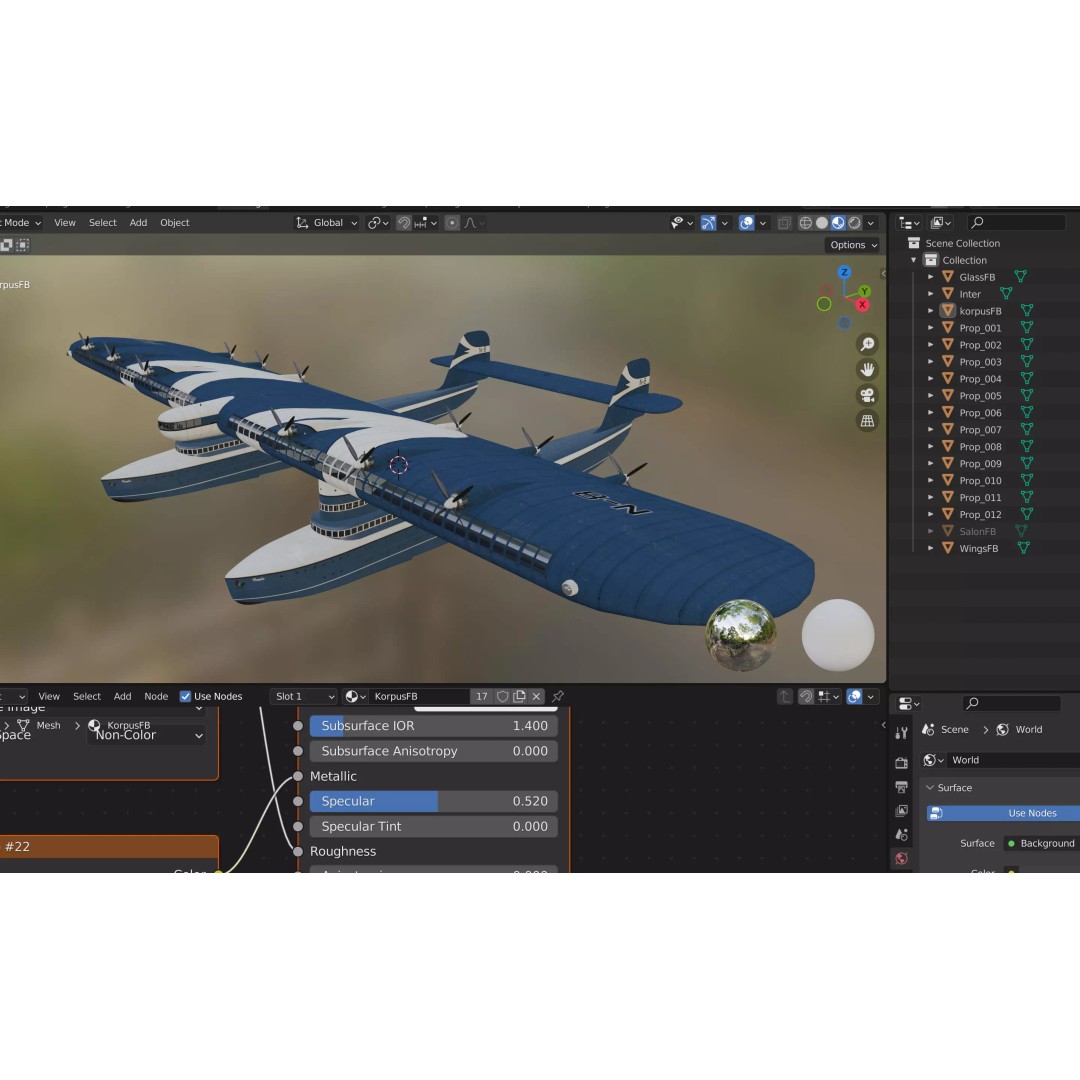Open the Tool properties tab icon
Viewport: 1080px width, 1080px height.
[x=901, y=733]
